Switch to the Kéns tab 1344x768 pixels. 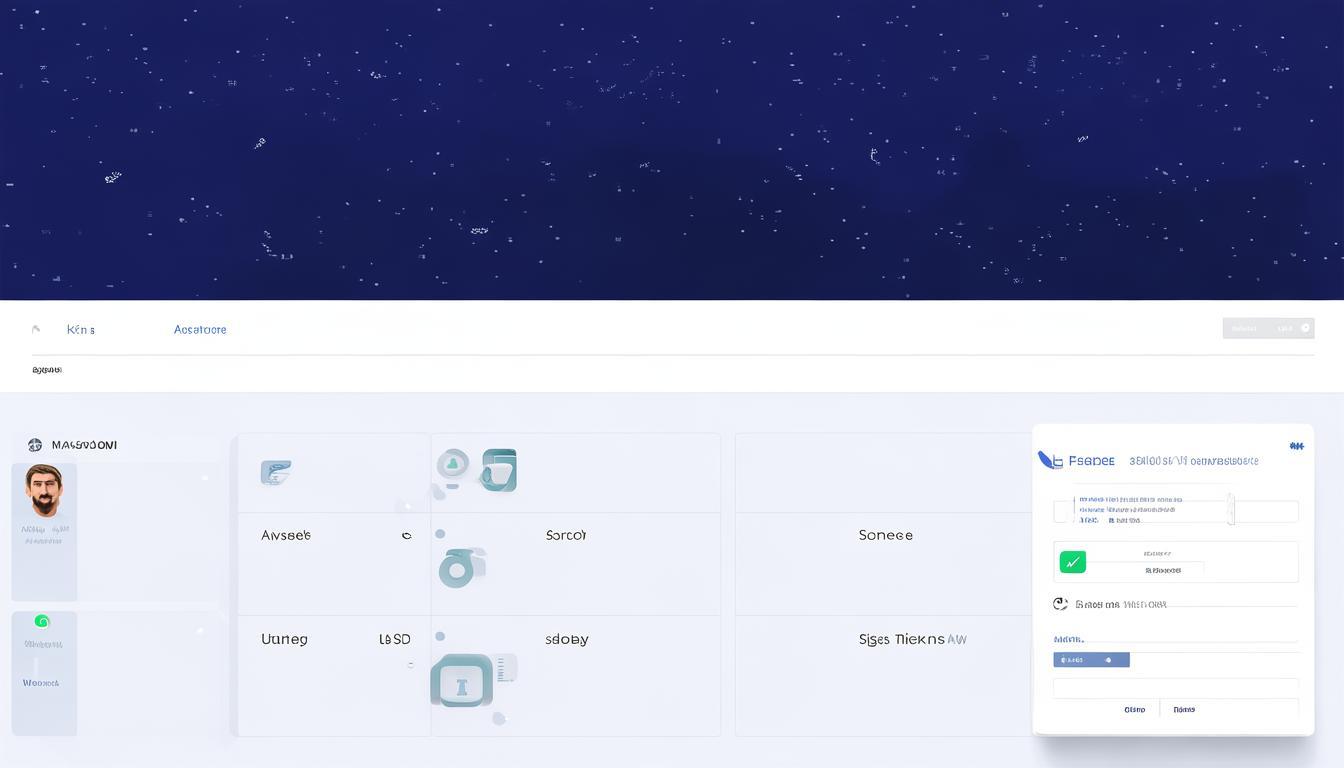80,329
